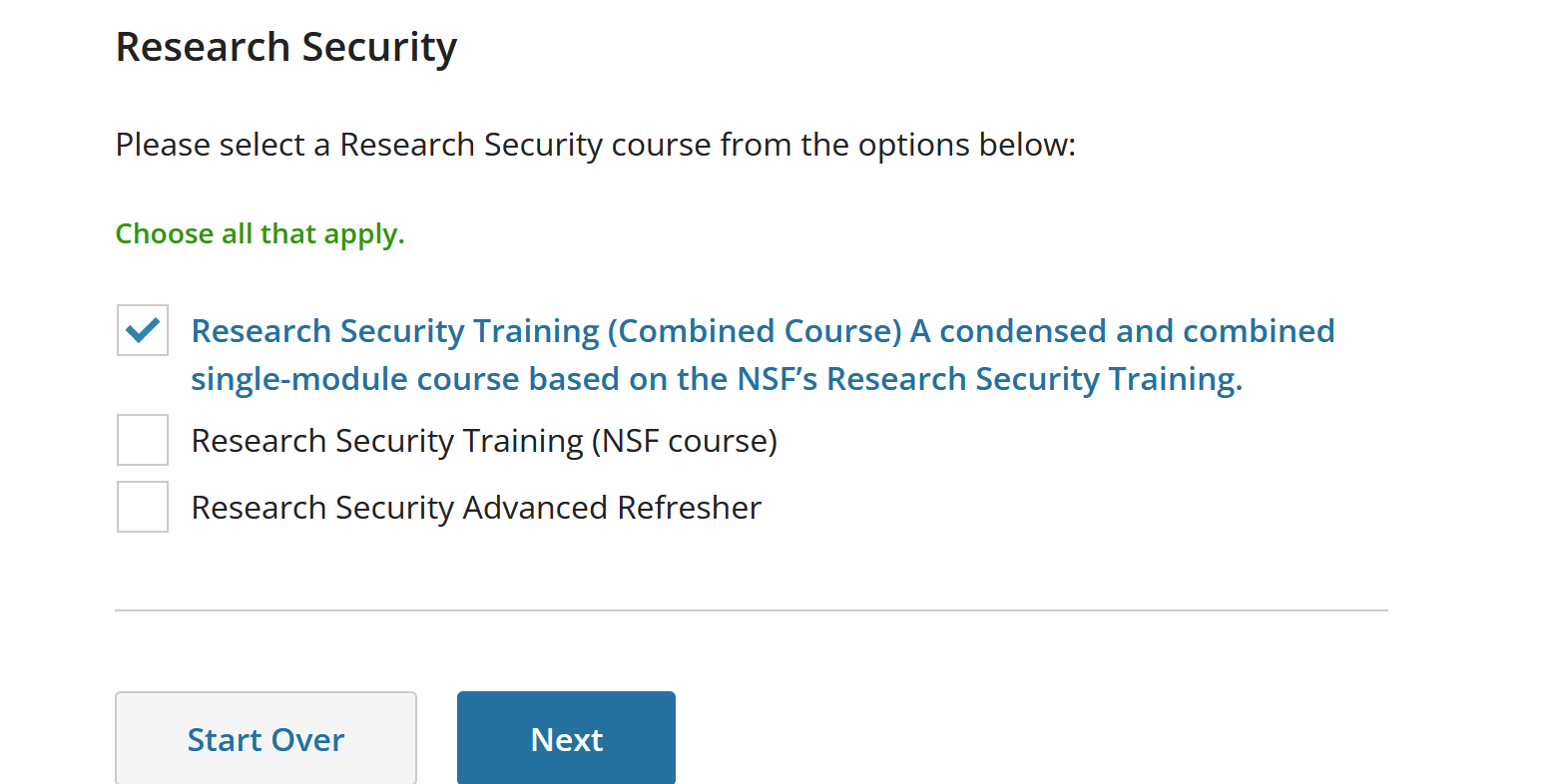Click "(NSF course)" in the second option
Image resolution: width=1567 pixels, height=784 pixels.
[684, 441]
